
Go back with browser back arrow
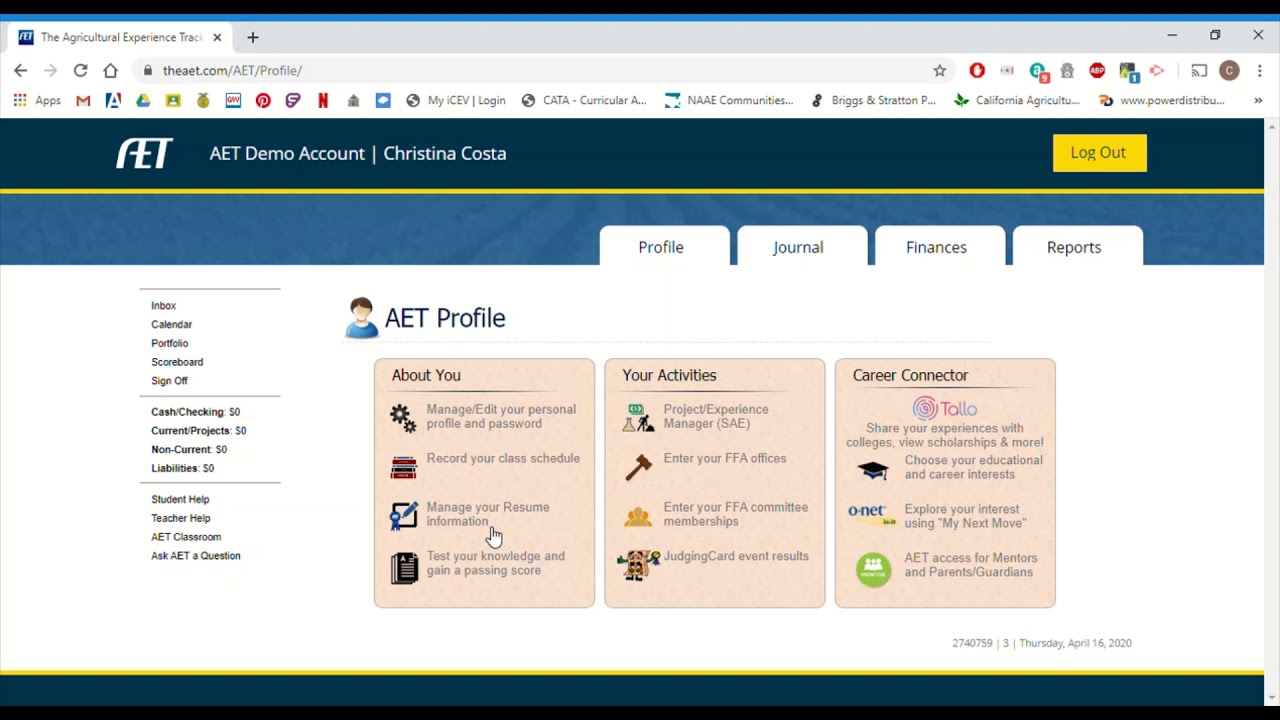tap(20, 70)
